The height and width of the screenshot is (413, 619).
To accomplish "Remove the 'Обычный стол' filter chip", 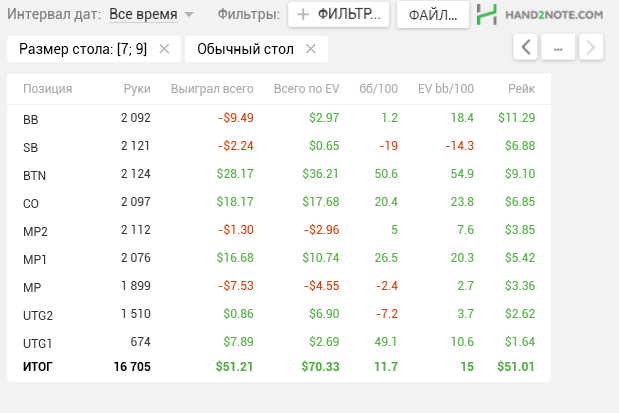I will (x=310, y=49).
